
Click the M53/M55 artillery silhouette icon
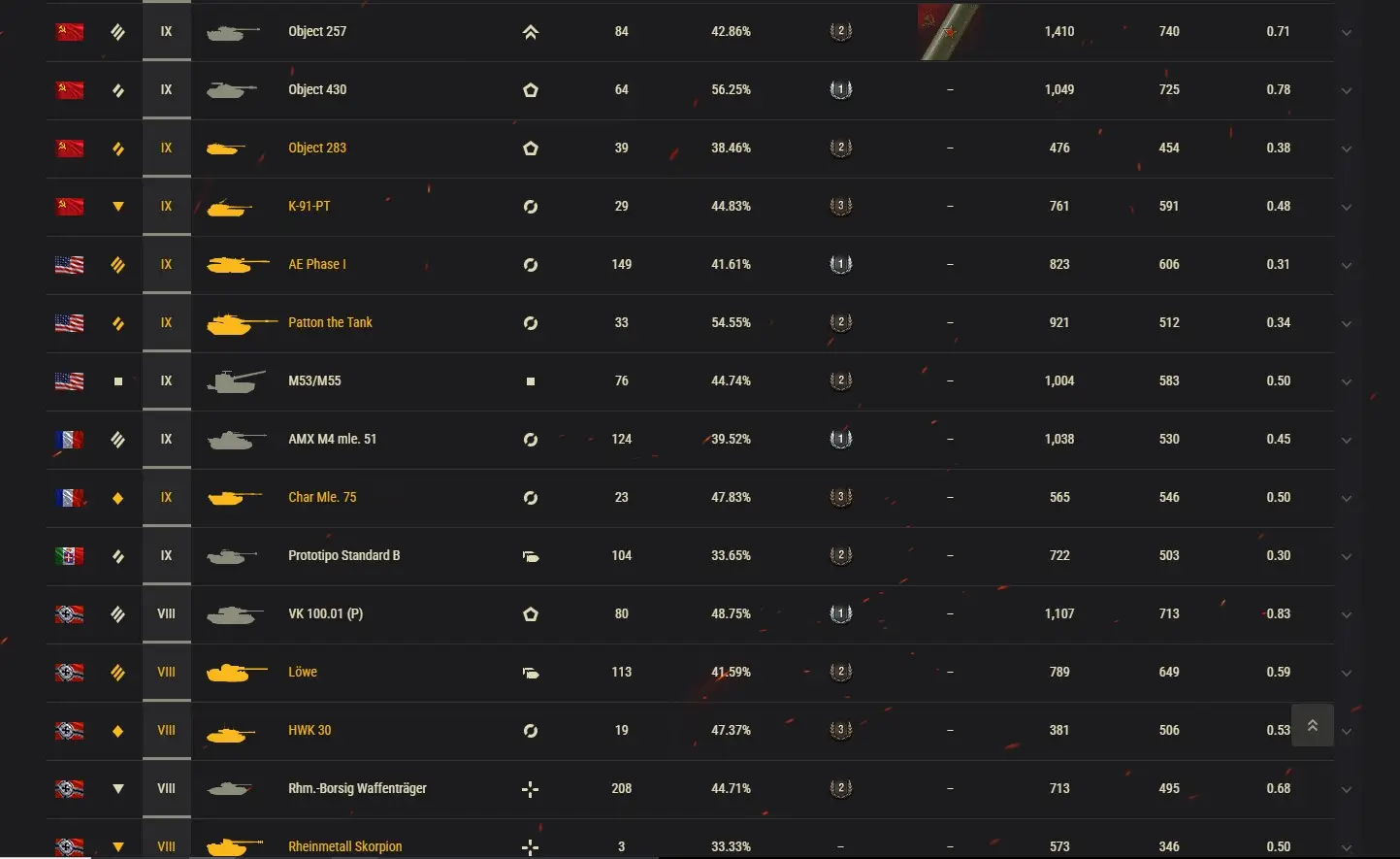[x=236, y=380]
